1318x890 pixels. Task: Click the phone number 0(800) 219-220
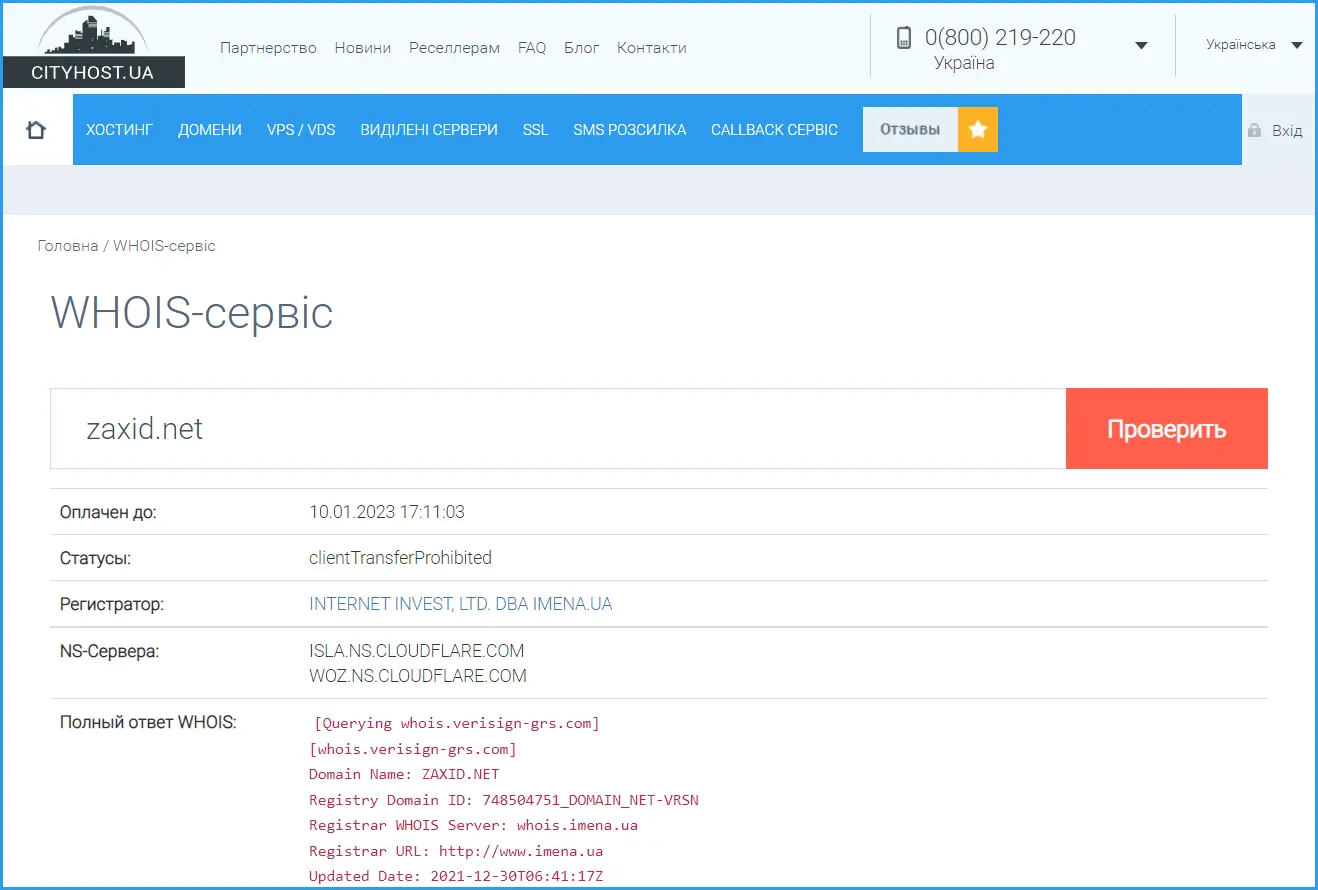[1000, 38]
